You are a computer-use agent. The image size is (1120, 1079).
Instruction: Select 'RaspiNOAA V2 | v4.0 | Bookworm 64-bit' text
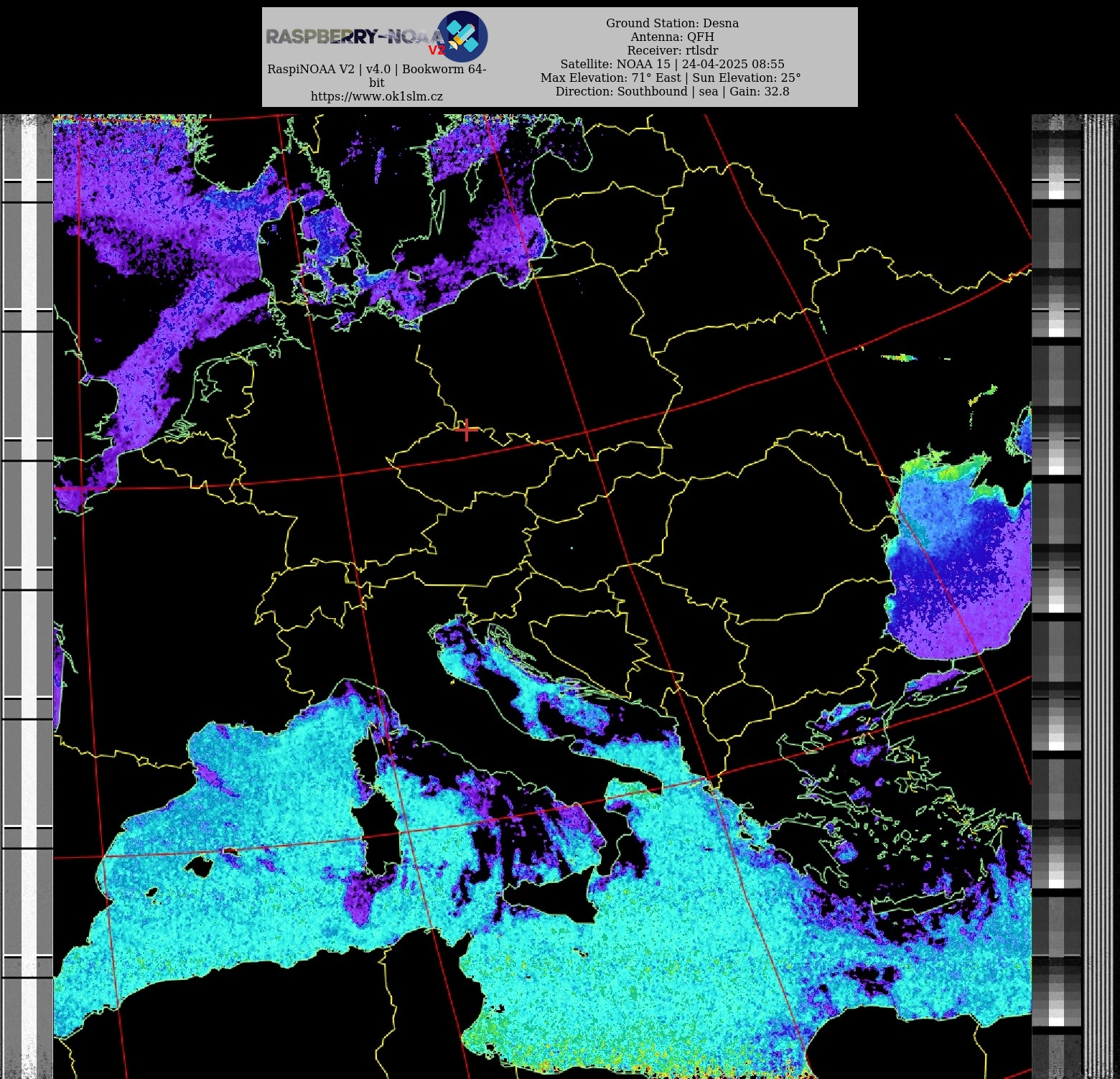[x=376, y=75]
